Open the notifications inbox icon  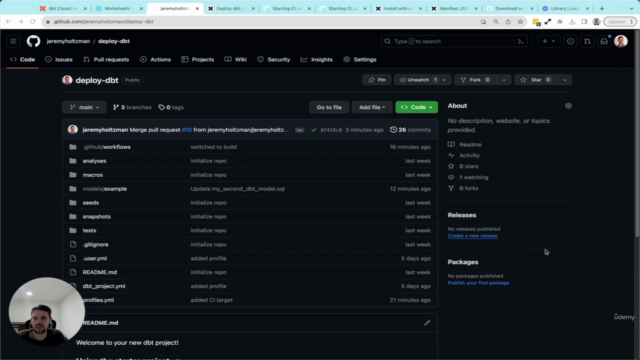point(604,41)
